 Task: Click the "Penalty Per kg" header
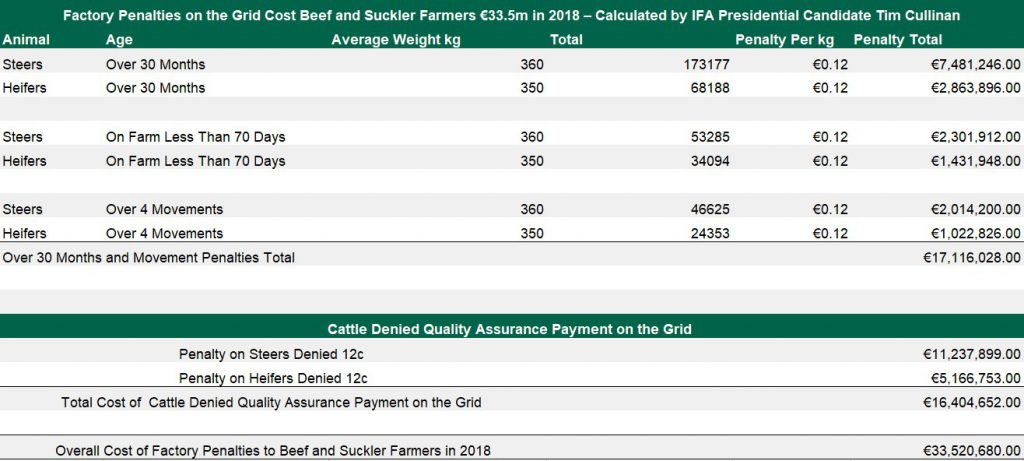(x=784, y=40)
